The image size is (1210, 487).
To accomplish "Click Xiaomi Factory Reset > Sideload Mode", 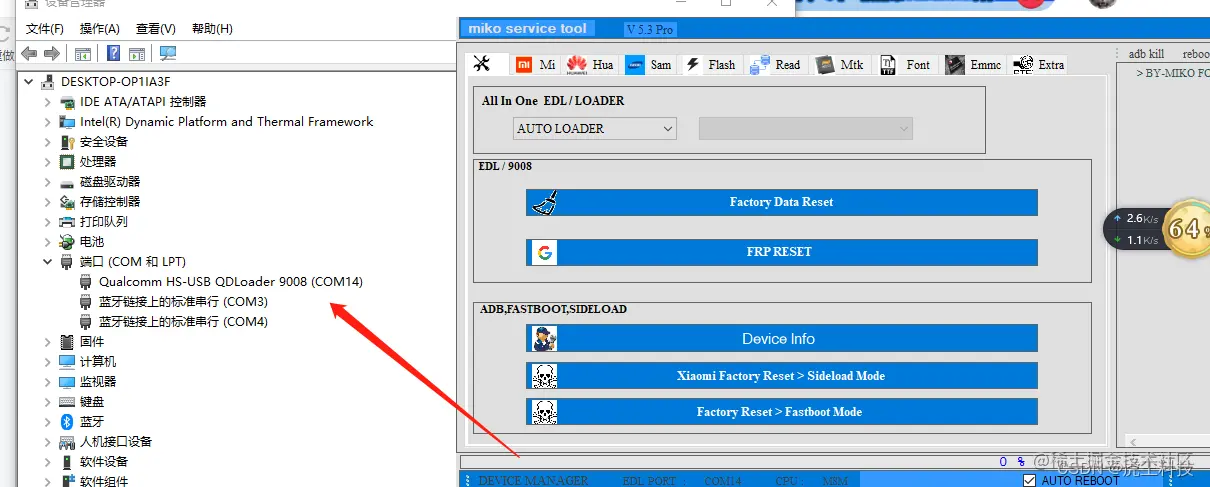I will (782, 376).
